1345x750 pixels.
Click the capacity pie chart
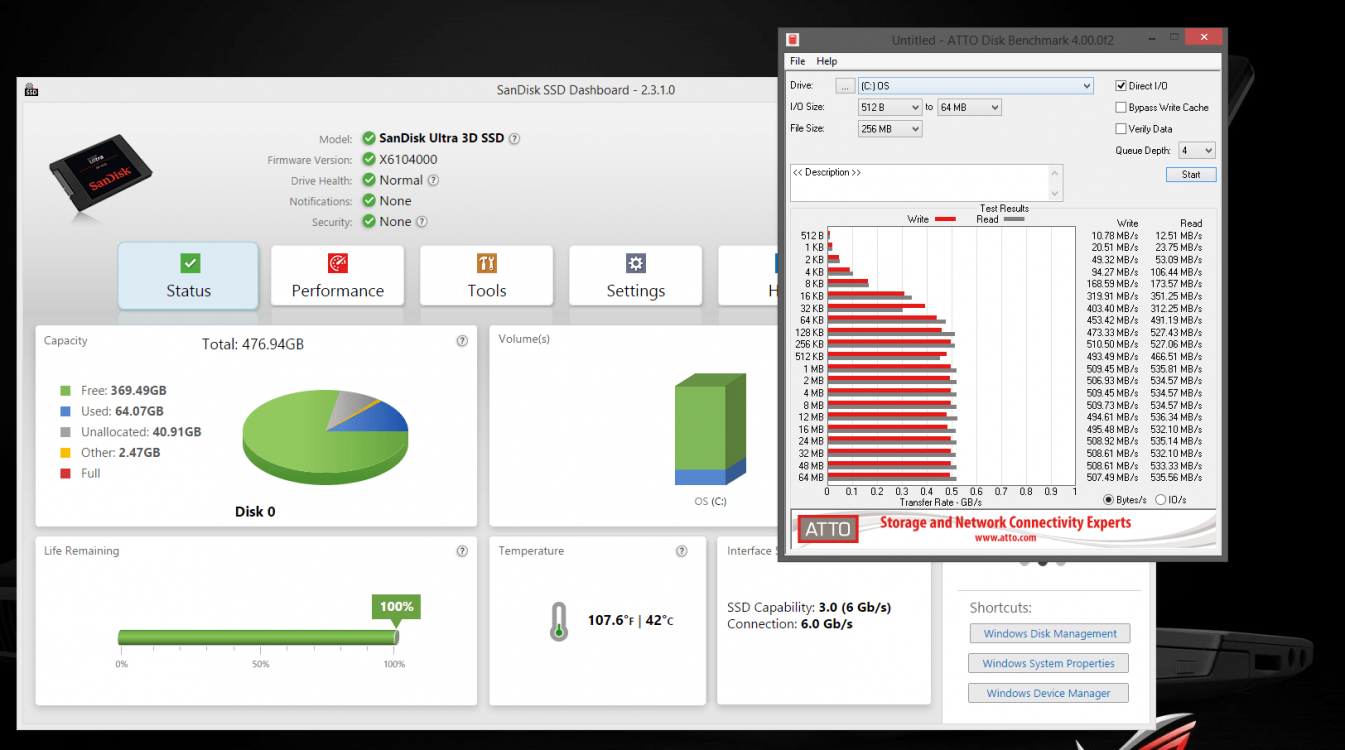pos(325,436)
